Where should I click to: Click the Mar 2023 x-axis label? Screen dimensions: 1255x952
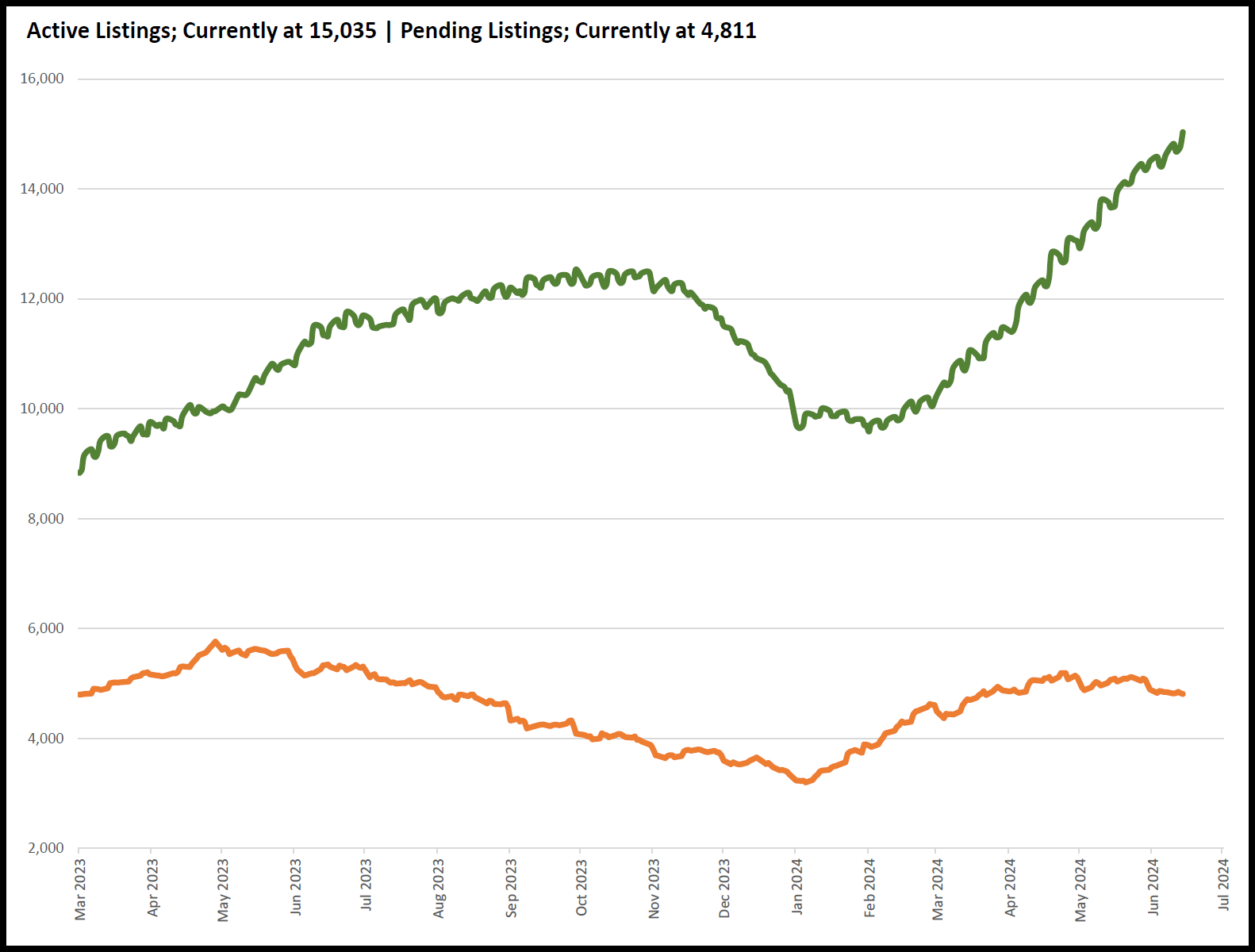point(80,889)
